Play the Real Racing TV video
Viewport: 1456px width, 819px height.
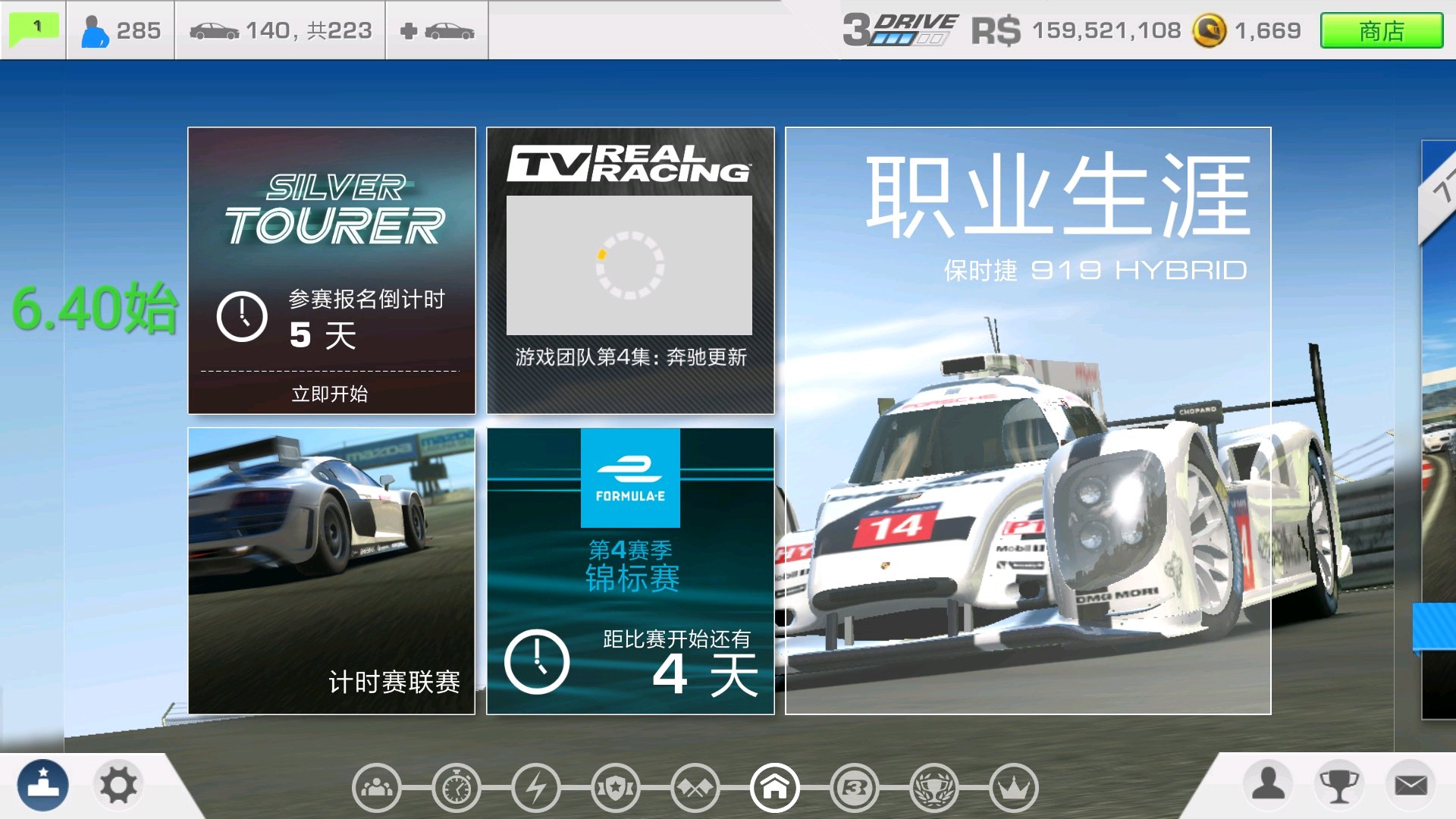629,265
